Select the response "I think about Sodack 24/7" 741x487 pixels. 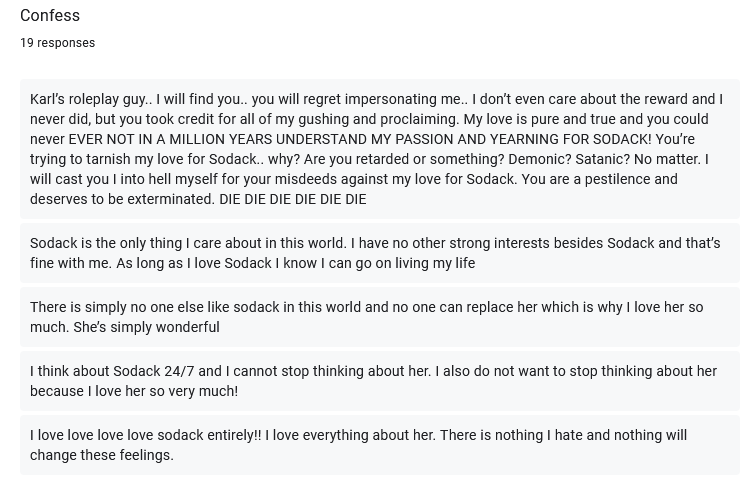point(379,381)
